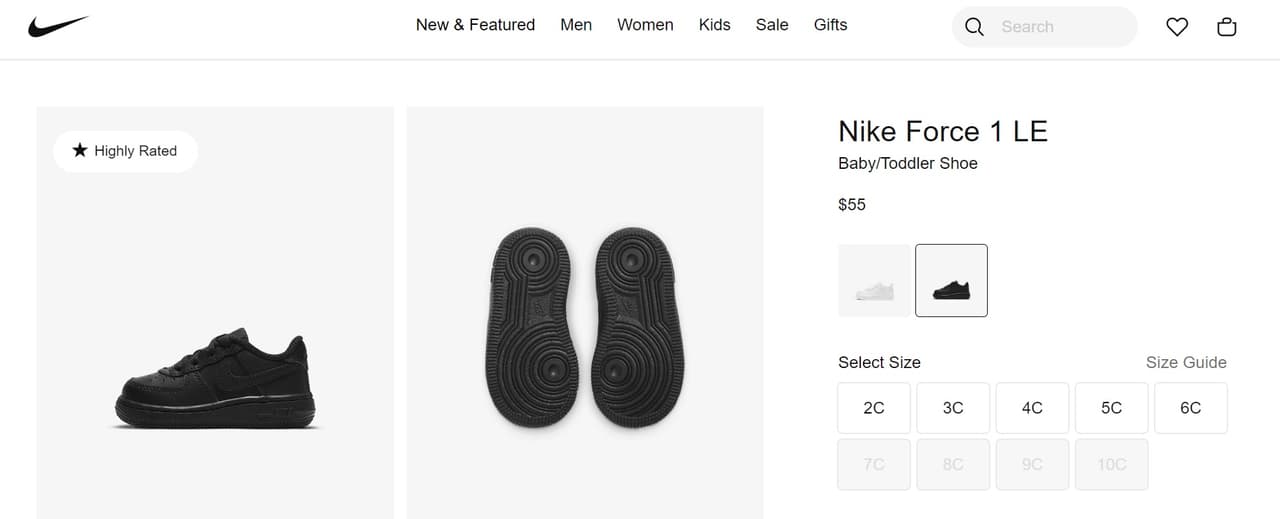
Task: Click the Nike swoosh logo
Action: [x=58, y=27]
